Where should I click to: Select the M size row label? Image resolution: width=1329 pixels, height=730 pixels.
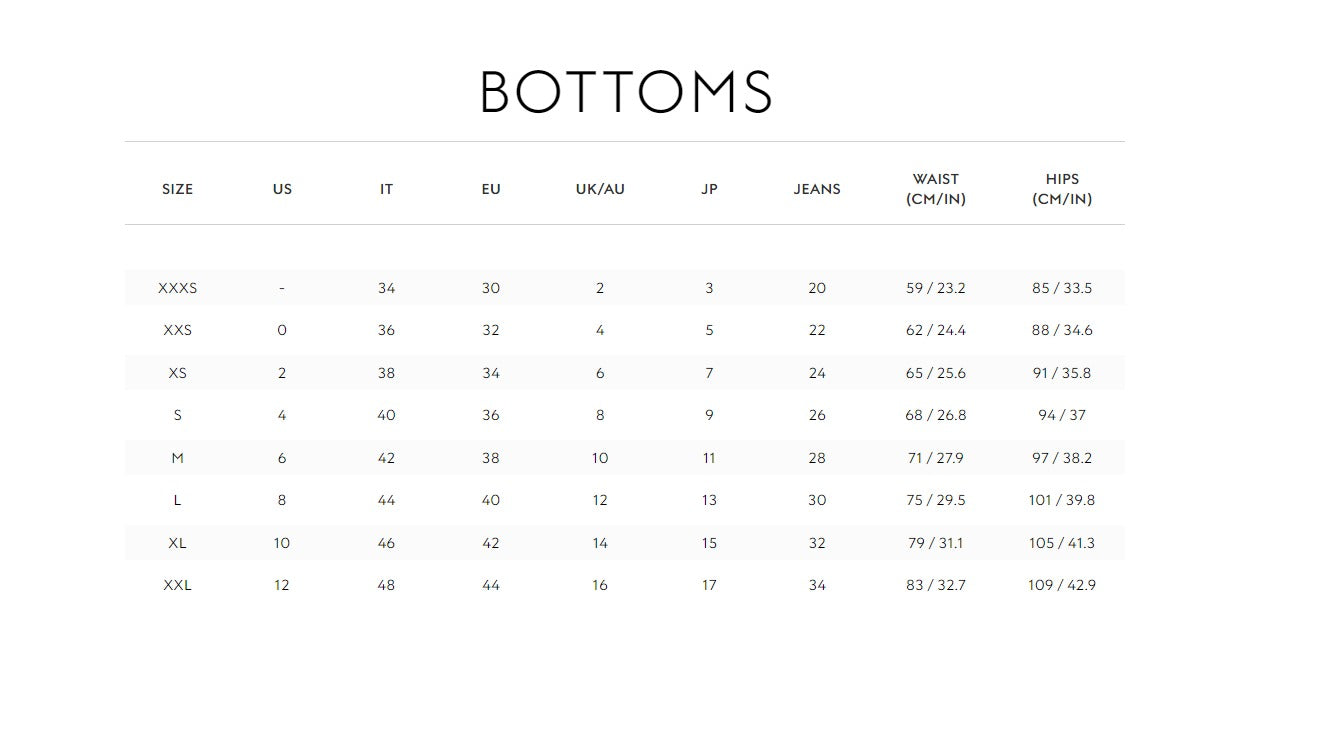(177, 458)
